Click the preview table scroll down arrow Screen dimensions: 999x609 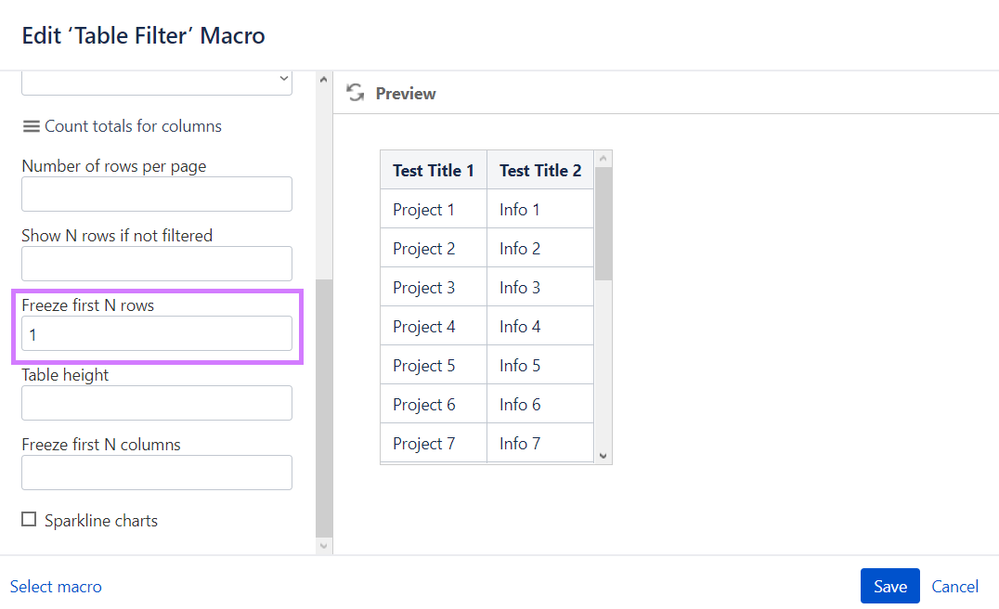603,455
